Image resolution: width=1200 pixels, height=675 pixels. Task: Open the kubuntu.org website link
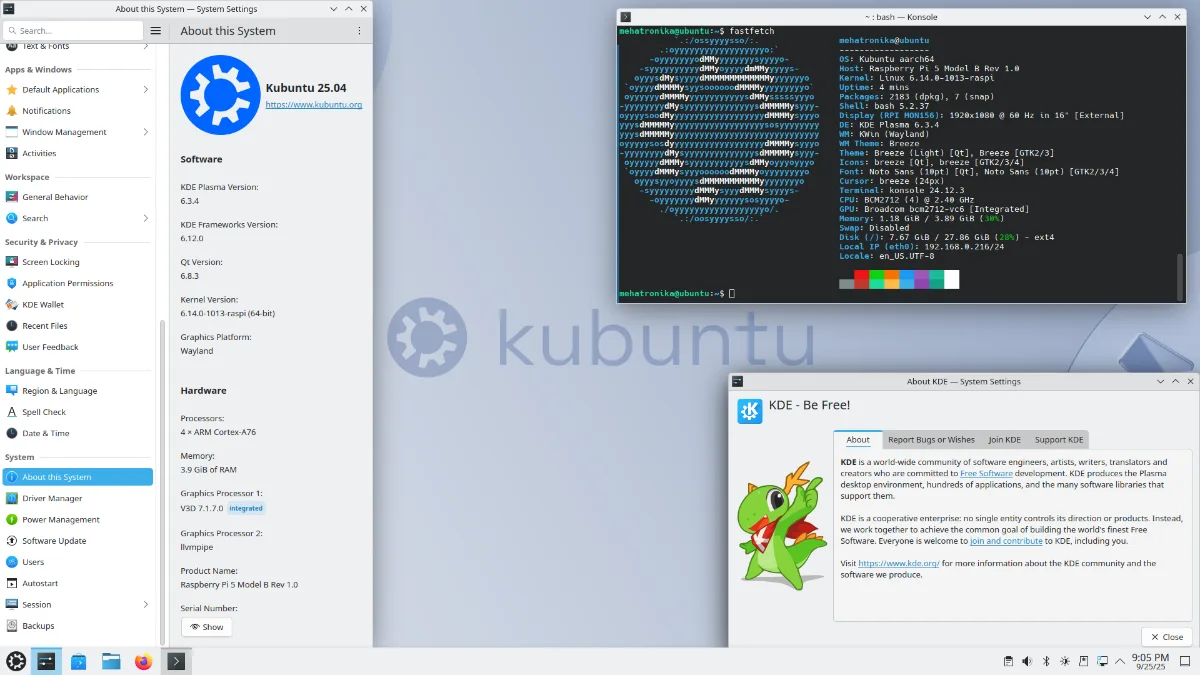[x=313, y=104]
